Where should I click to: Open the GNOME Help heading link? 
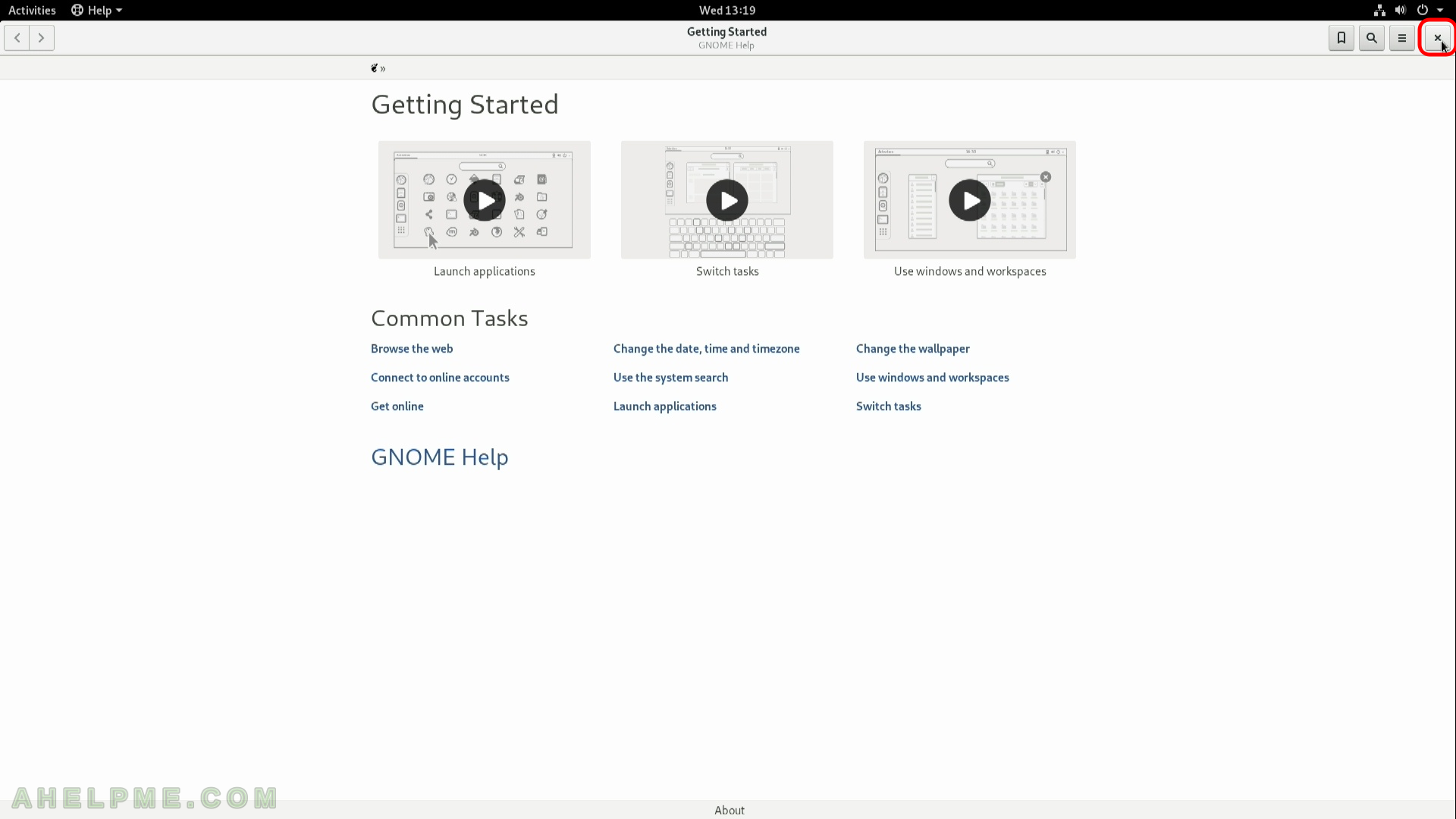[440, 457]
